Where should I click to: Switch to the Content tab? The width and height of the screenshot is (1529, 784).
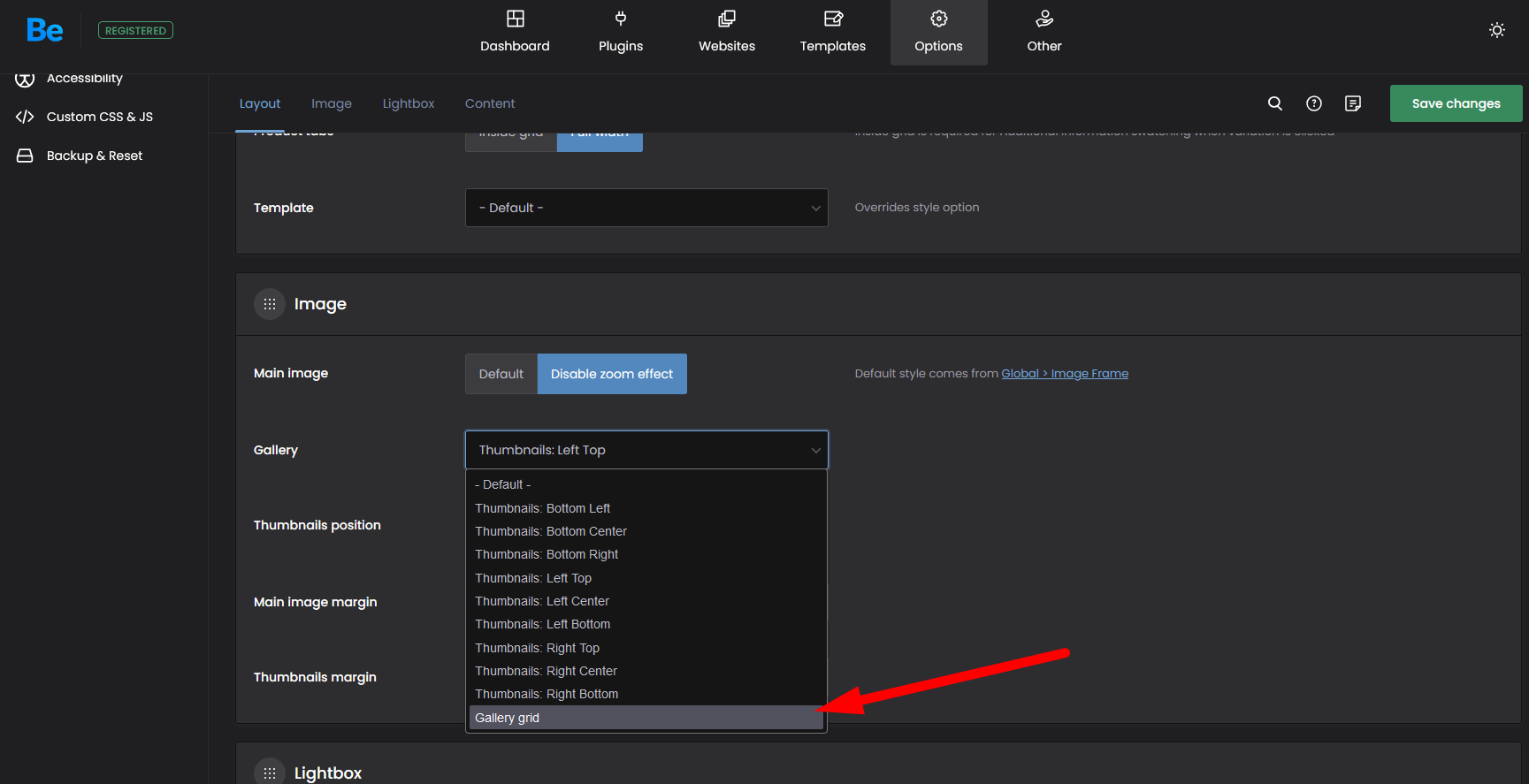pos(490,103)
